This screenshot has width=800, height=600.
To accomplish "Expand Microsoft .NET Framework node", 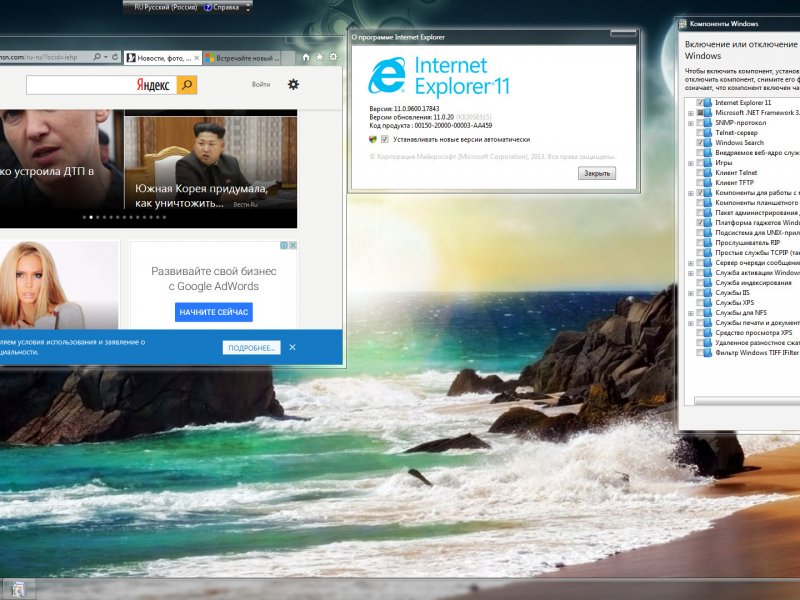I will click(x=691, y=113).
